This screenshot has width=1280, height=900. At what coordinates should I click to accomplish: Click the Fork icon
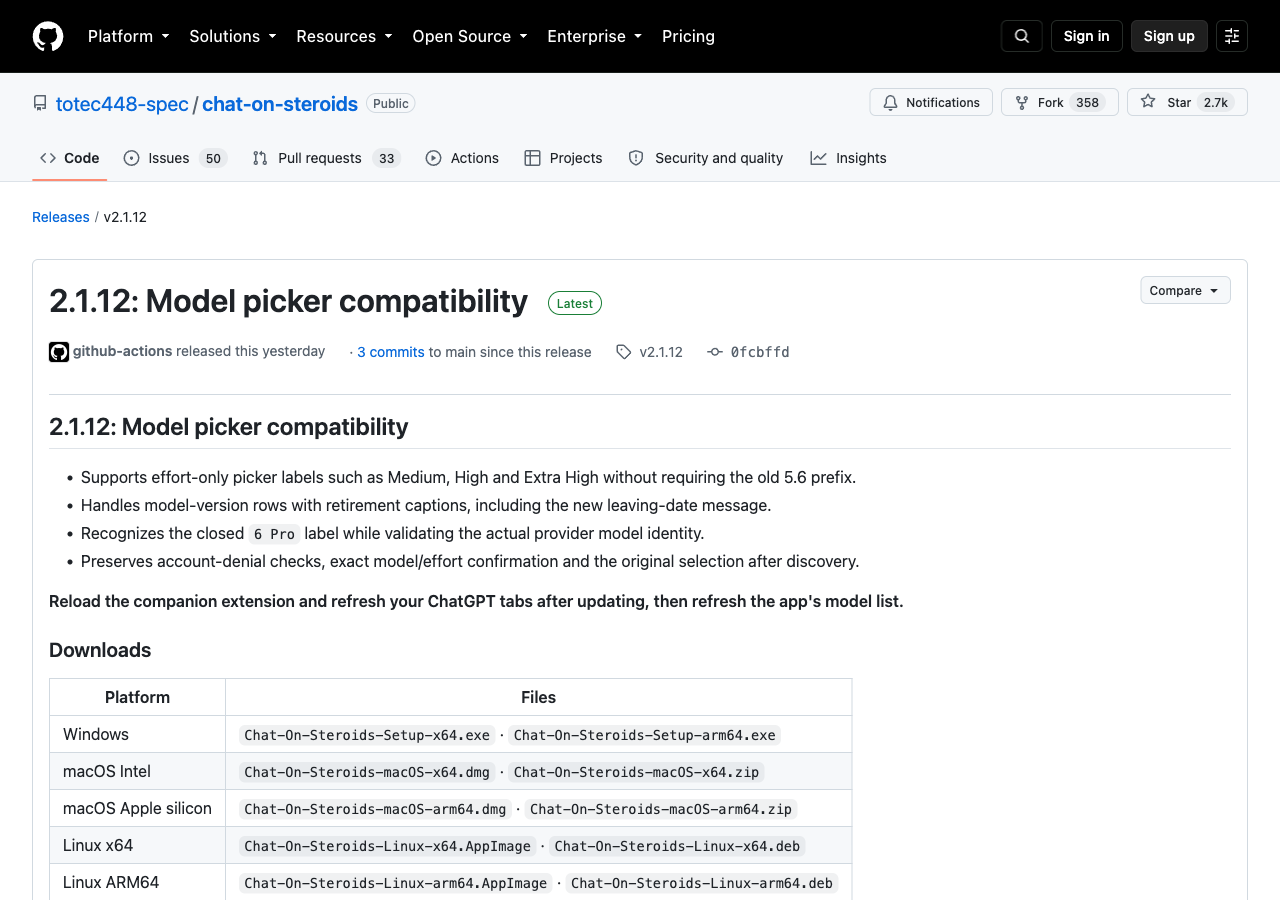pos(1022,102)
